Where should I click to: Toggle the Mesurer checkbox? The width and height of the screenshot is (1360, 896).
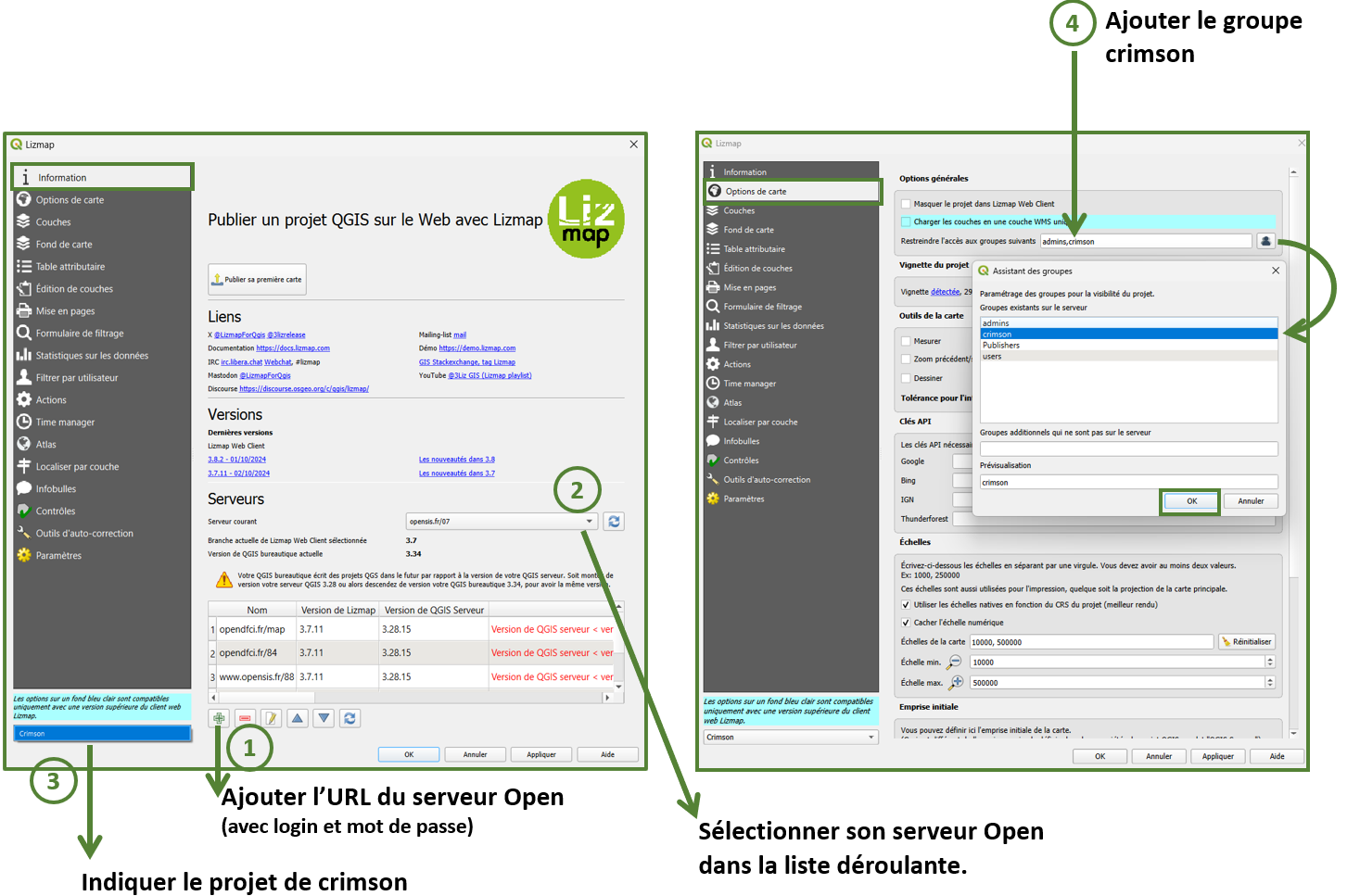906,341
